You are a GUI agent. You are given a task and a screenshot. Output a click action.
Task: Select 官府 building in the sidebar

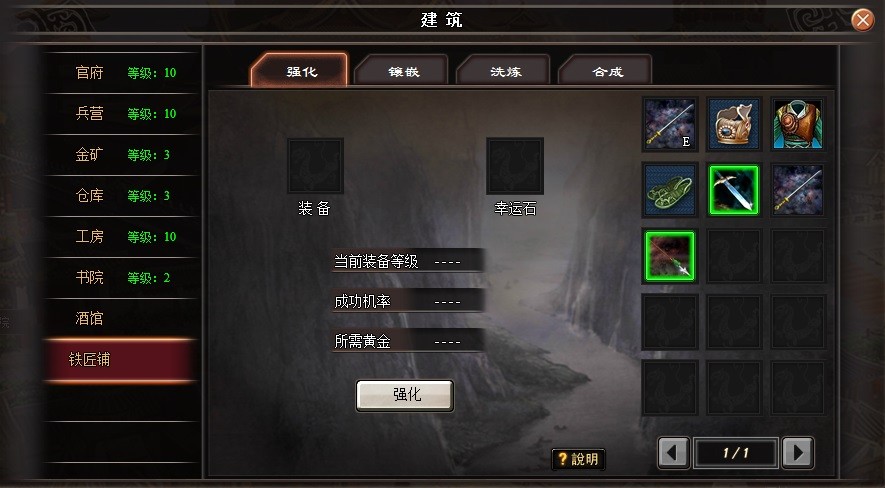[121, 73]
